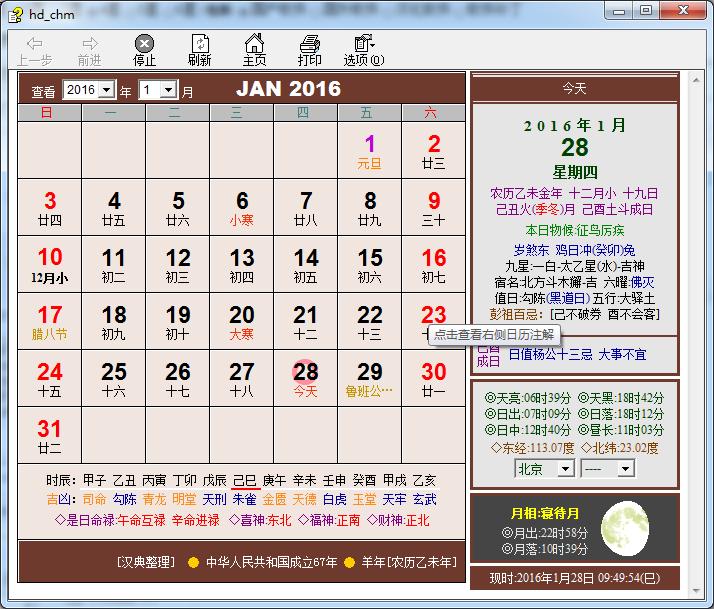This screenshot has height=609, width=714.
Task: Click the 佛灭 link in 六曜
Action: 642,283
